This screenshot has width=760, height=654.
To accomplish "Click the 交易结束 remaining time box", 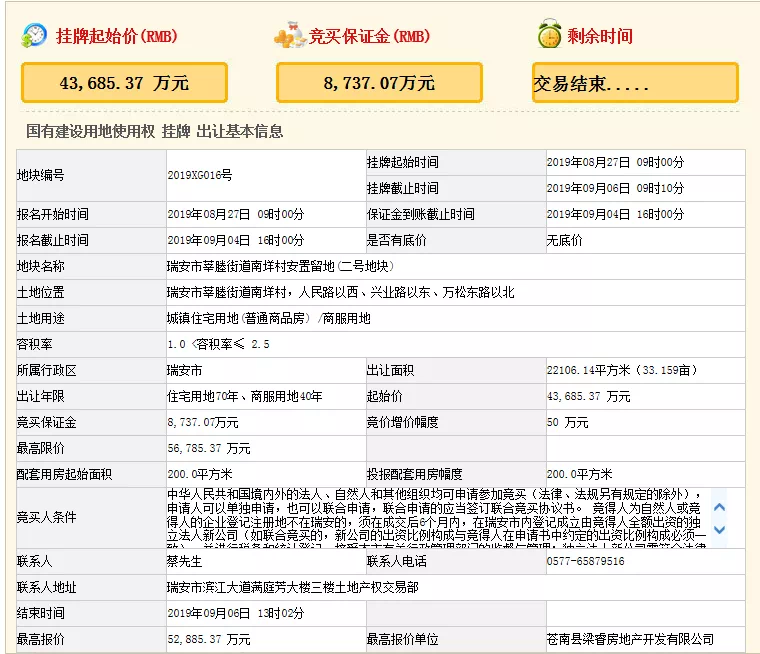I will click(x=635, y=83).
